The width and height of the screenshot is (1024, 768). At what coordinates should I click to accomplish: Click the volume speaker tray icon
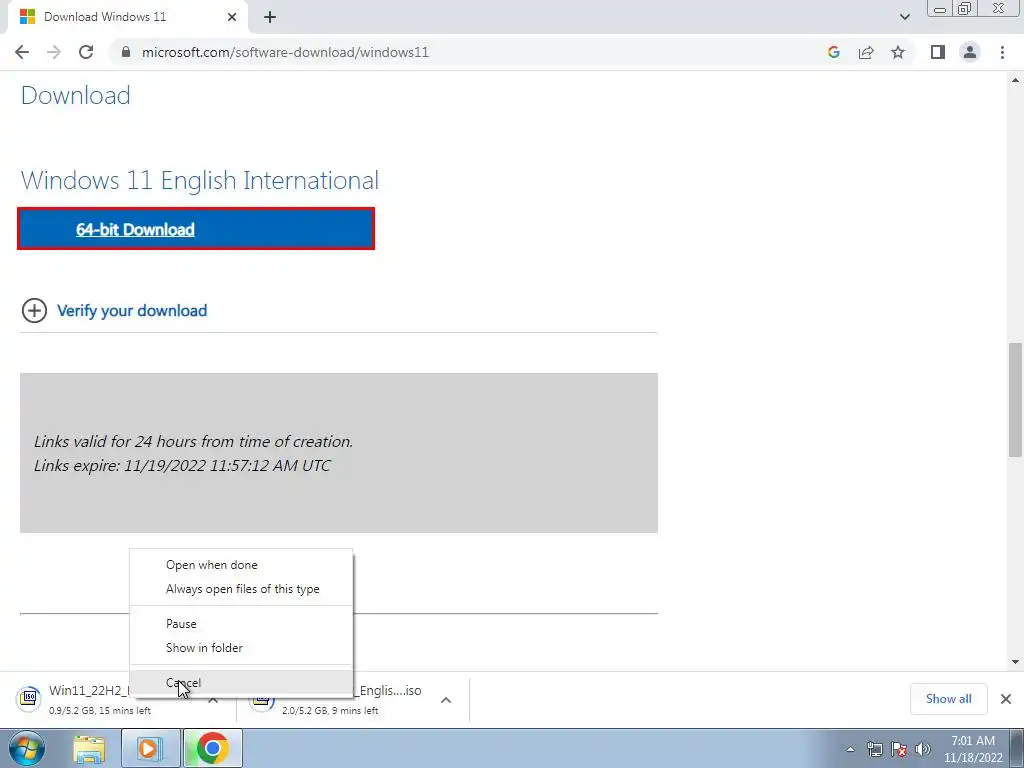coord(922,749)
